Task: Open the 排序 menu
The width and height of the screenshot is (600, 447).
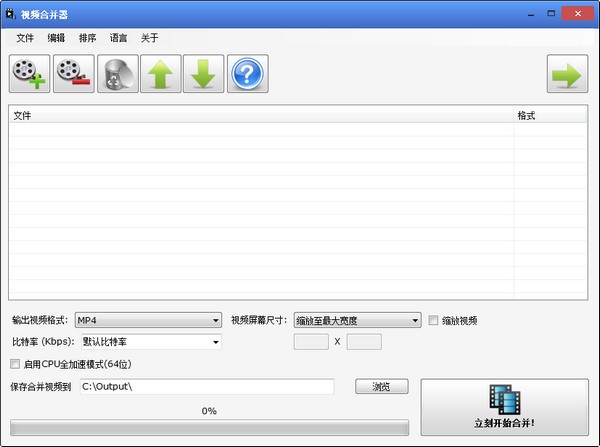Action: tap(88, 38)
